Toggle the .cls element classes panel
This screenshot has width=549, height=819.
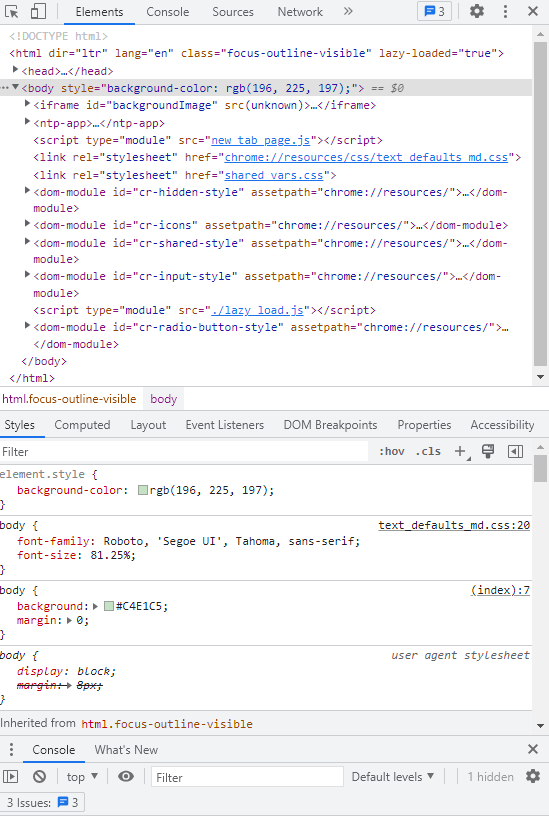coord(428,451)
